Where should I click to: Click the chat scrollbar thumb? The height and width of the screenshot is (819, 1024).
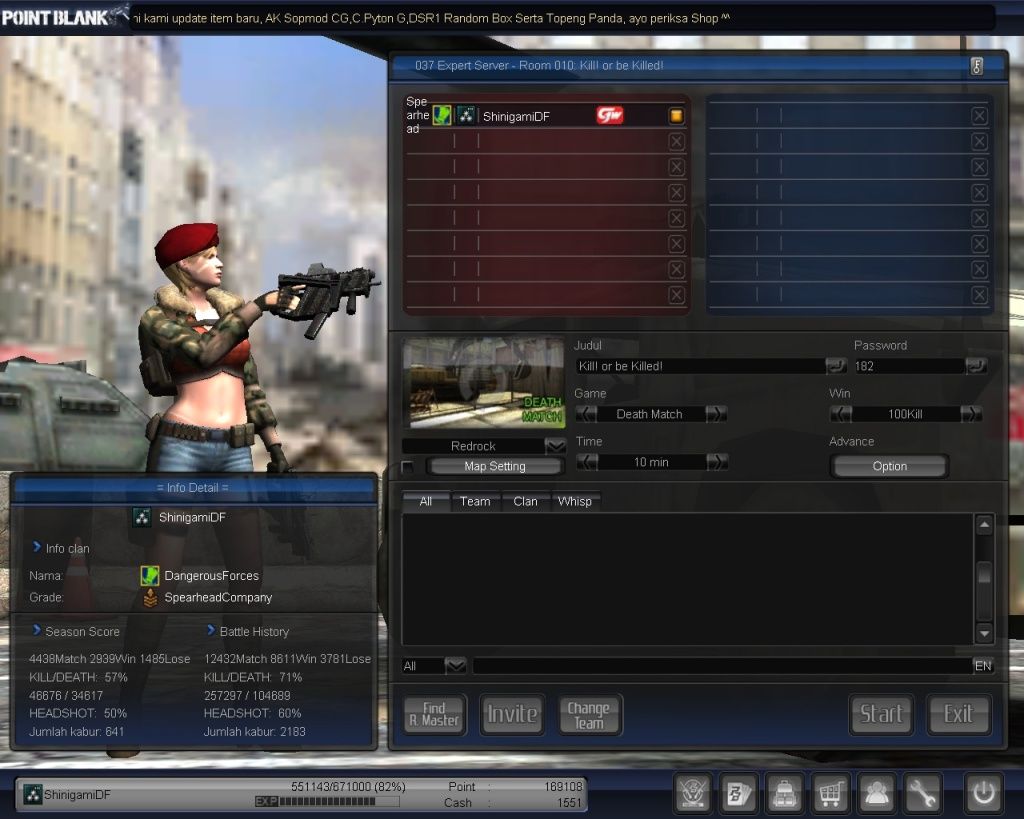click(x=984, y=573)
